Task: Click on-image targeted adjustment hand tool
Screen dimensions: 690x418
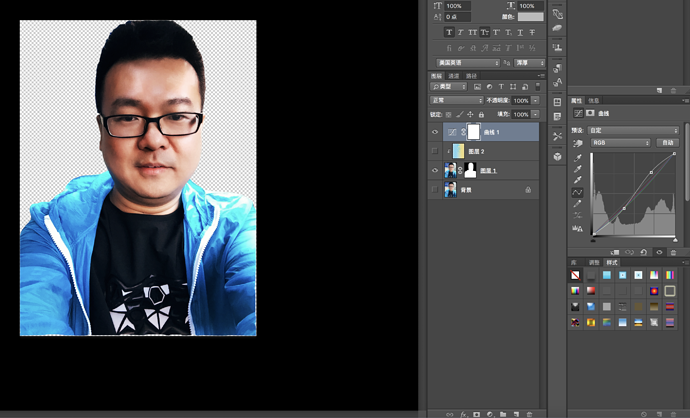Action: [x=578, y=143]
